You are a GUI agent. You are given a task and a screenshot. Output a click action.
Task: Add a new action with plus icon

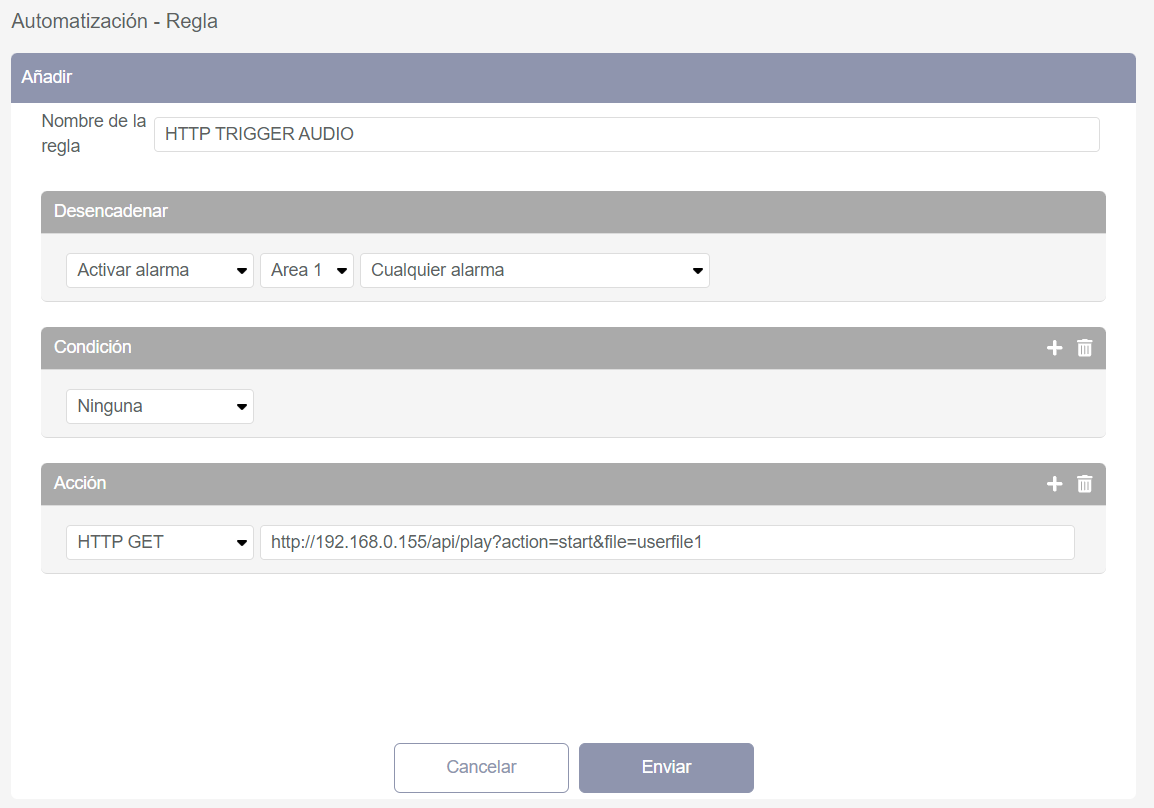1053,484
